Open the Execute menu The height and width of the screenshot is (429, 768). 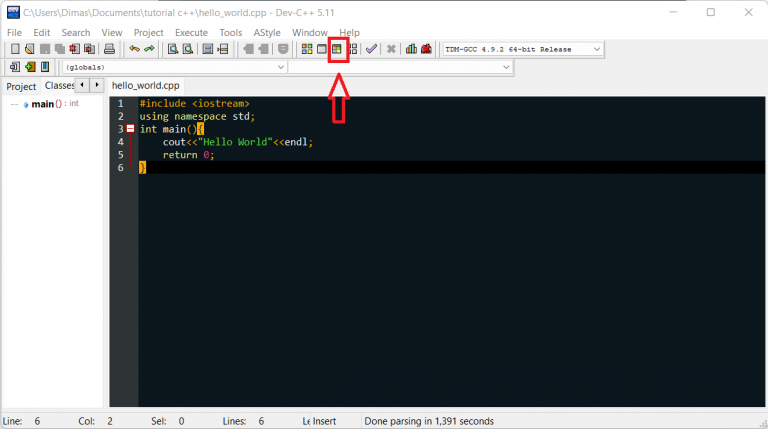pos(191,32)
